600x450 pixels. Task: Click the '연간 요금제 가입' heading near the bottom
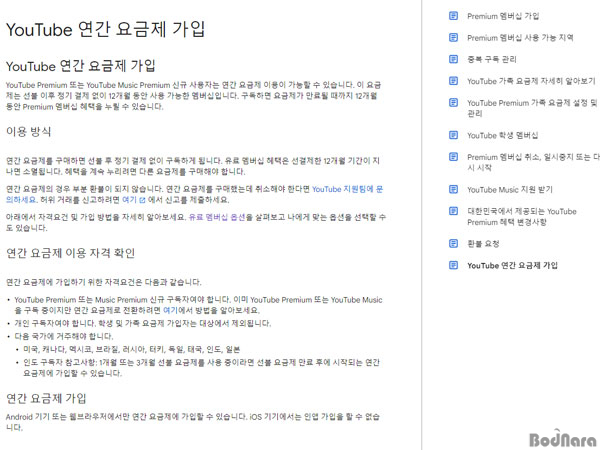(x=46, y=398)
